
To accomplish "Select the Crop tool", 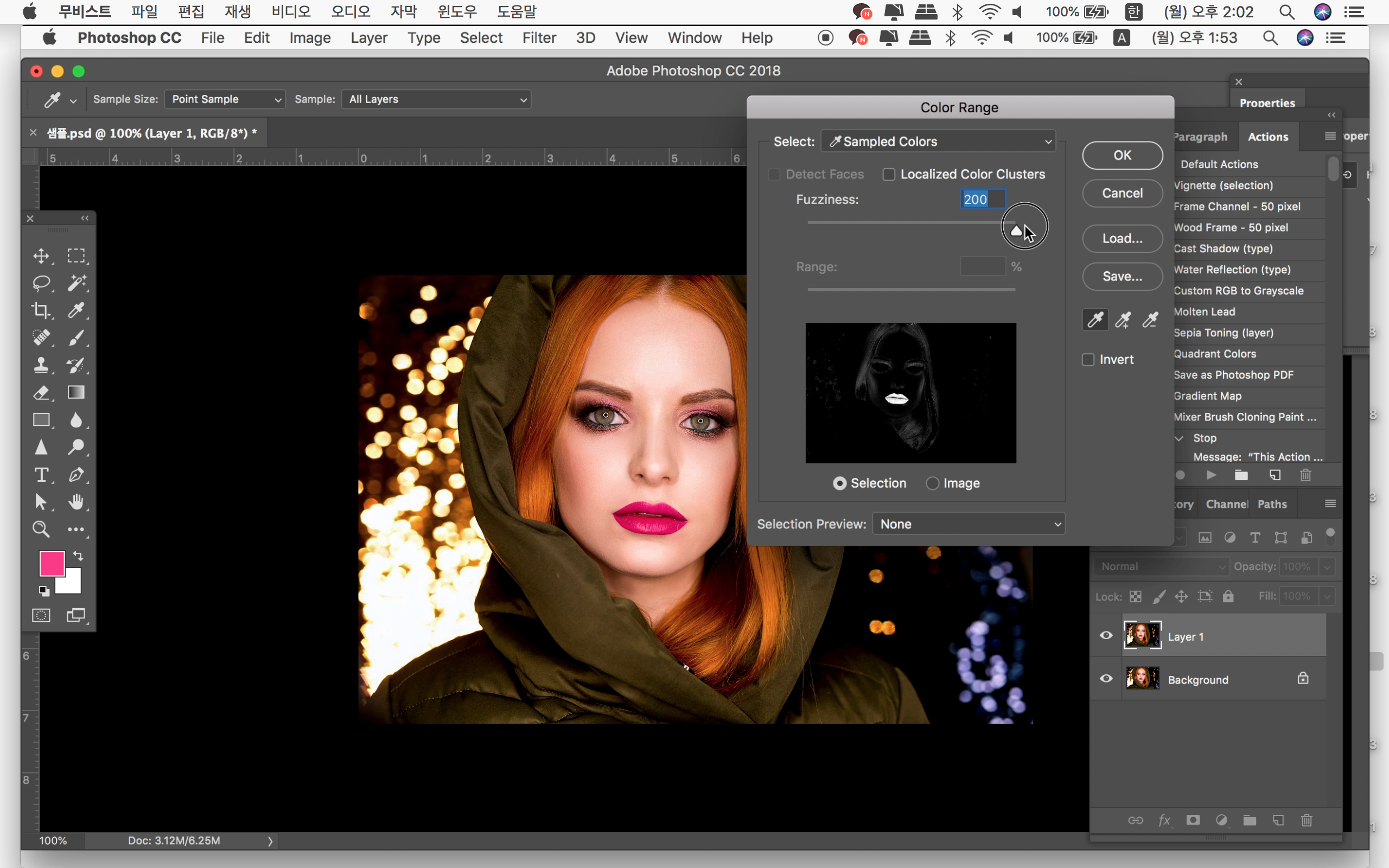I will [41, 310].
